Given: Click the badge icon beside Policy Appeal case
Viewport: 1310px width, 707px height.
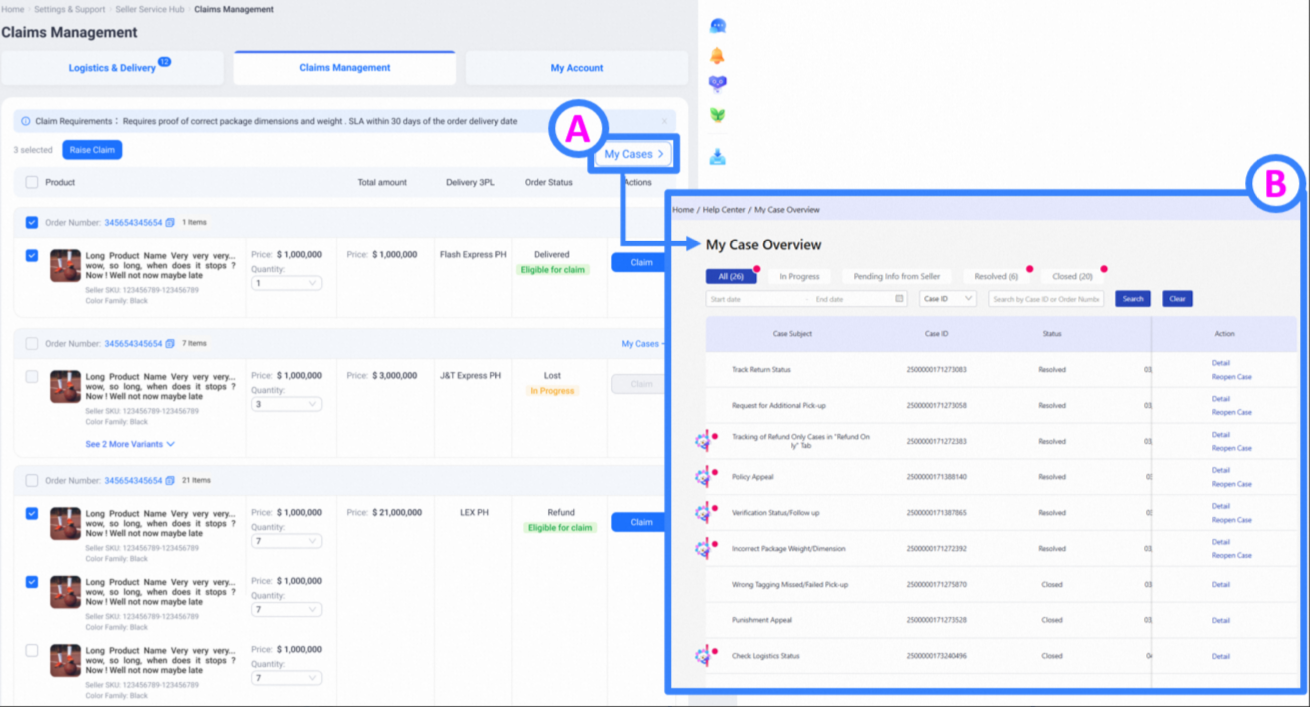Looking at the screenshot, I should click(x=703, y=477).
